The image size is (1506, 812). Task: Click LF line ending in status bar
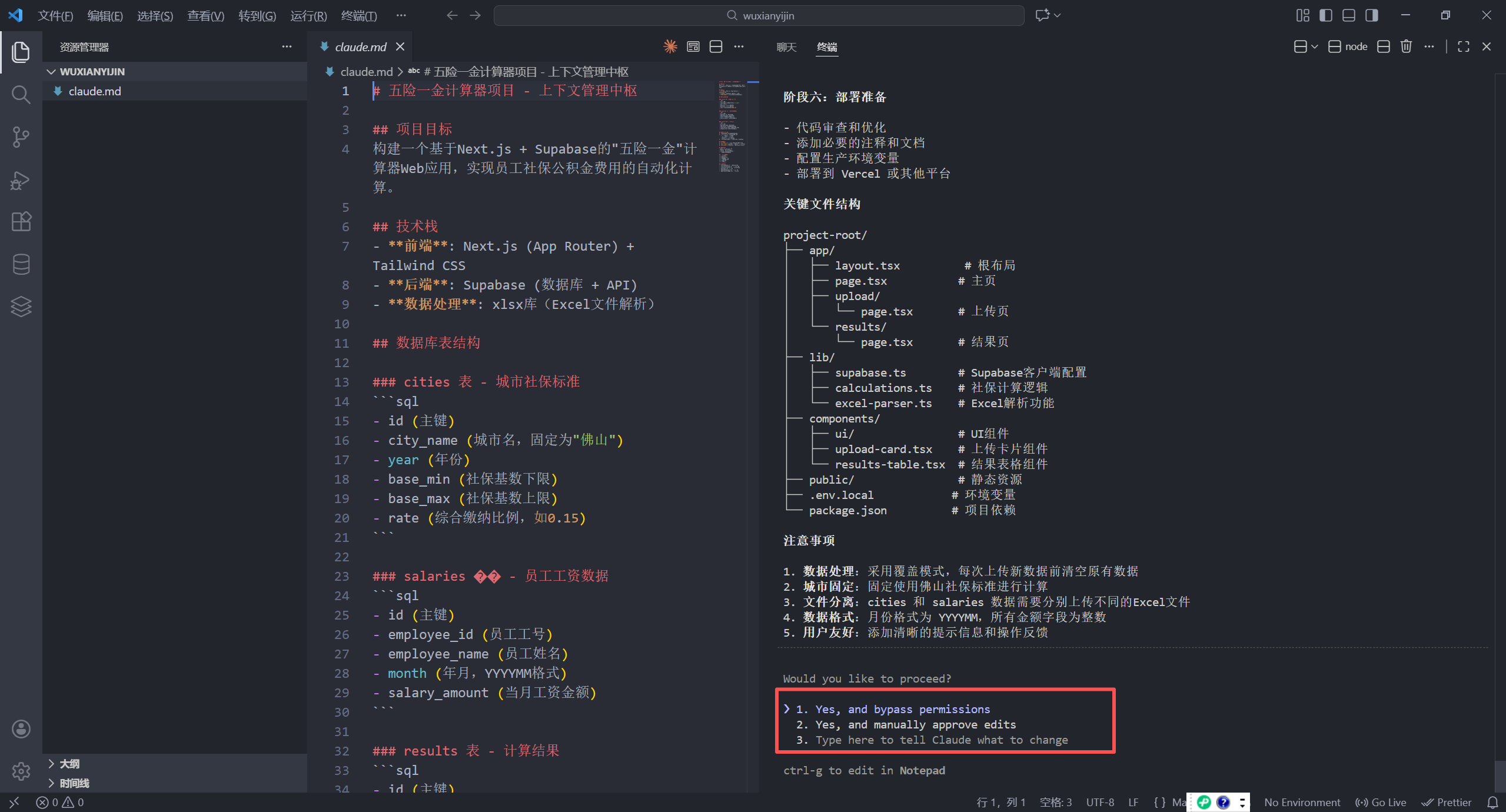pos(1133,802)
